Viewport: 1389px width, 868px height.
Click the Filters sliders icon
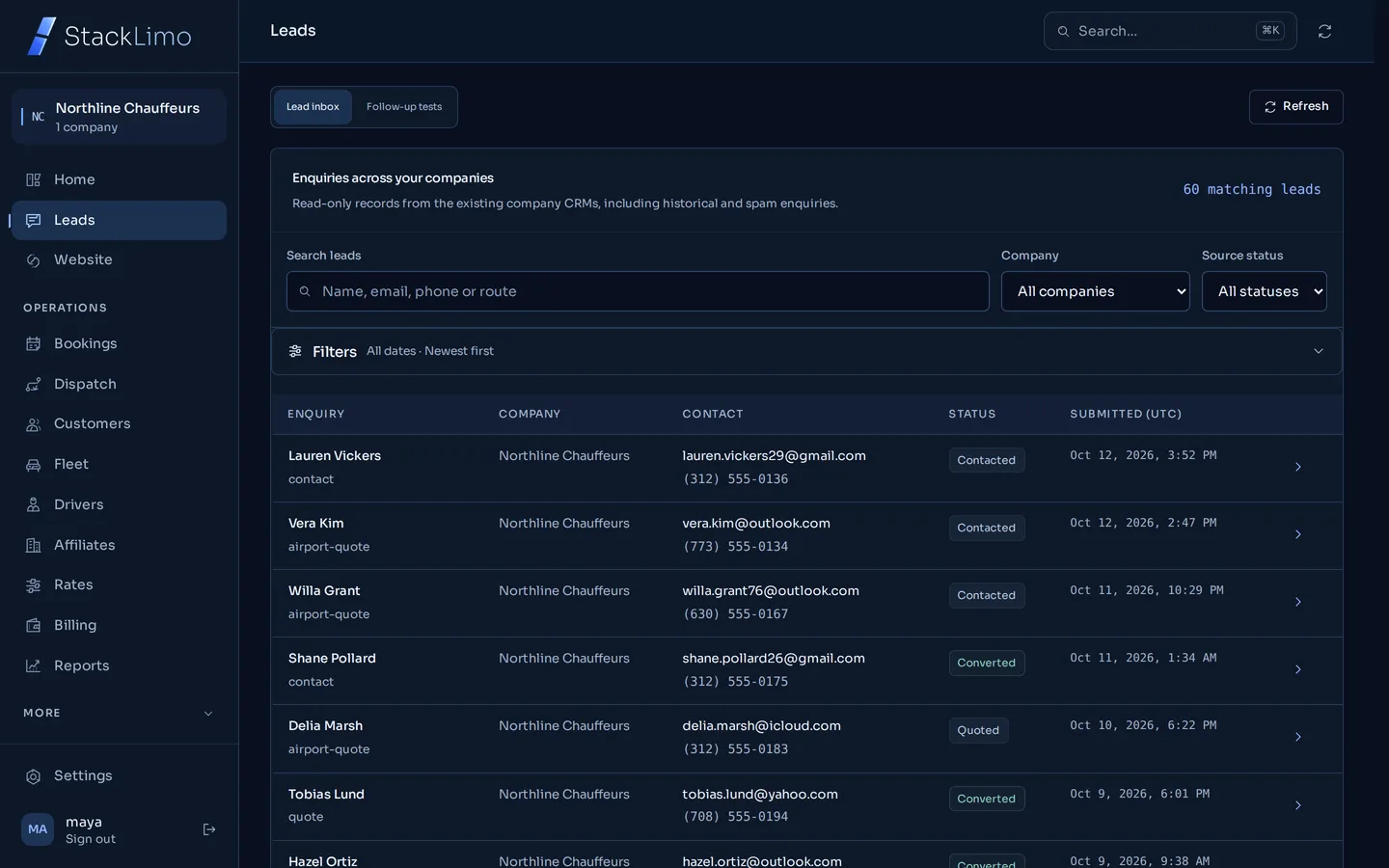tap(295, 351)
